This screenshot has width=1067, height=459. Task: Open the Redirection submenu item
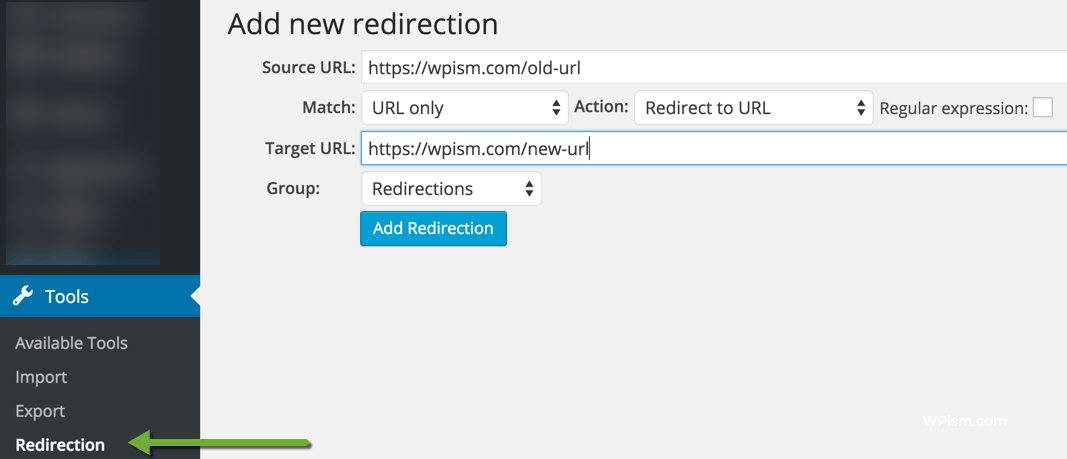coord(60,445)
